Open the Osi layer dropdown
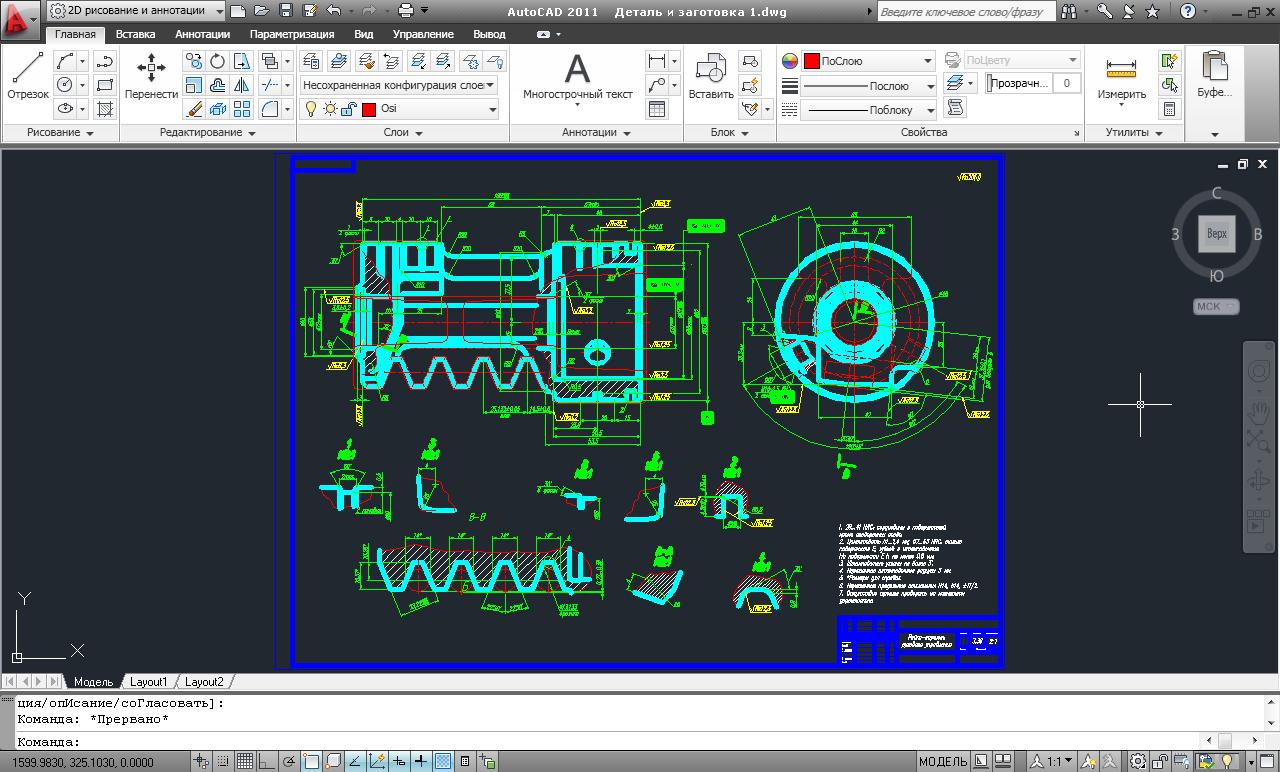Viewport: 1284px width, 772px height. (x=492, y=109)
